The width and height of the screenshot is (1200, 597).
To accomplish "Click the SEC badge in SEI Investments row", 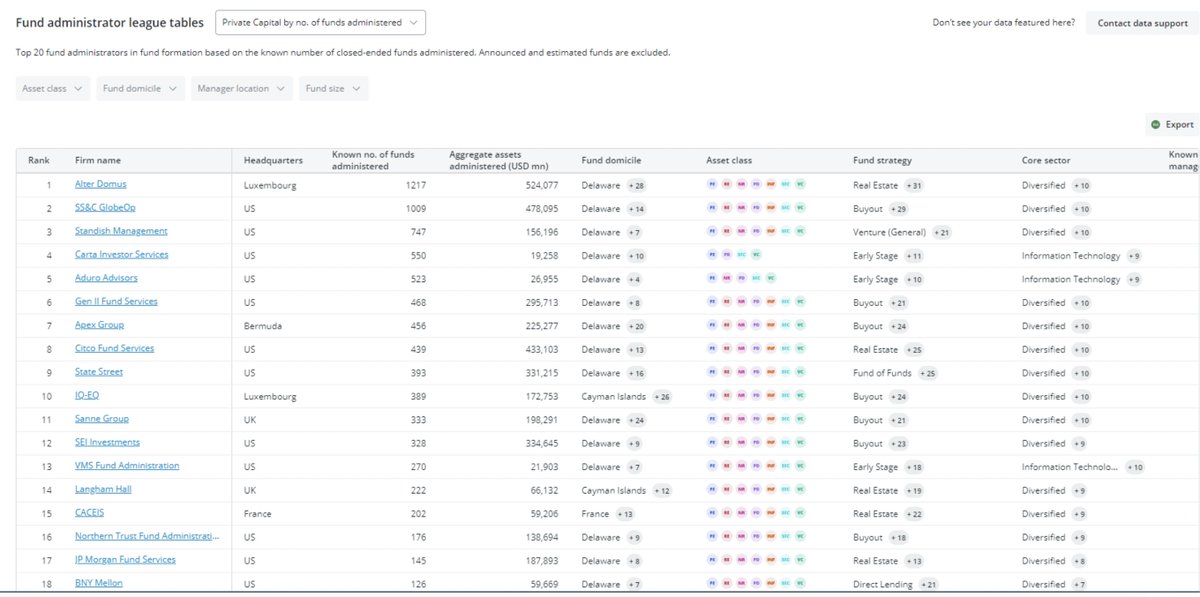I will click(x=786, y=443).
